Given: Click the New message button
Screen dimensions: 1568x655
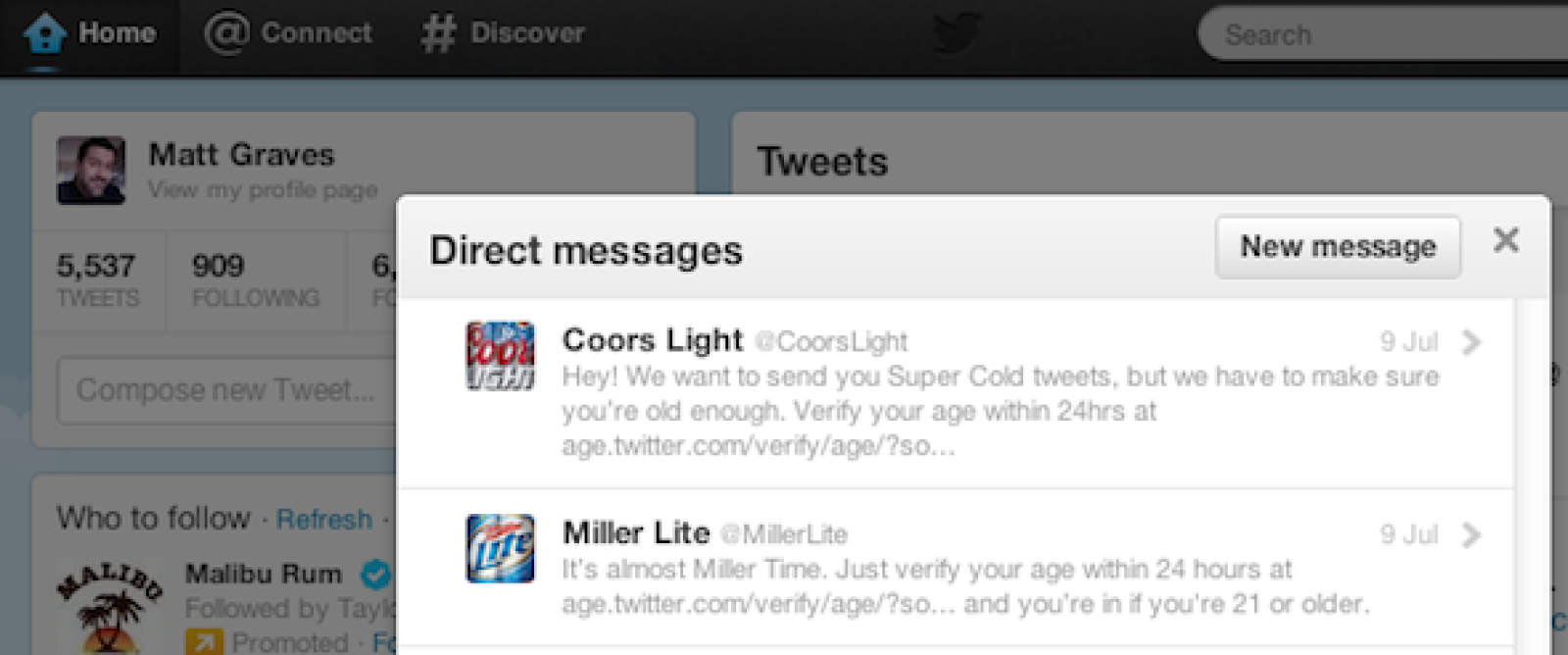Looking at the screenshot, I should pyautogui.click(x=1339, y=247).
